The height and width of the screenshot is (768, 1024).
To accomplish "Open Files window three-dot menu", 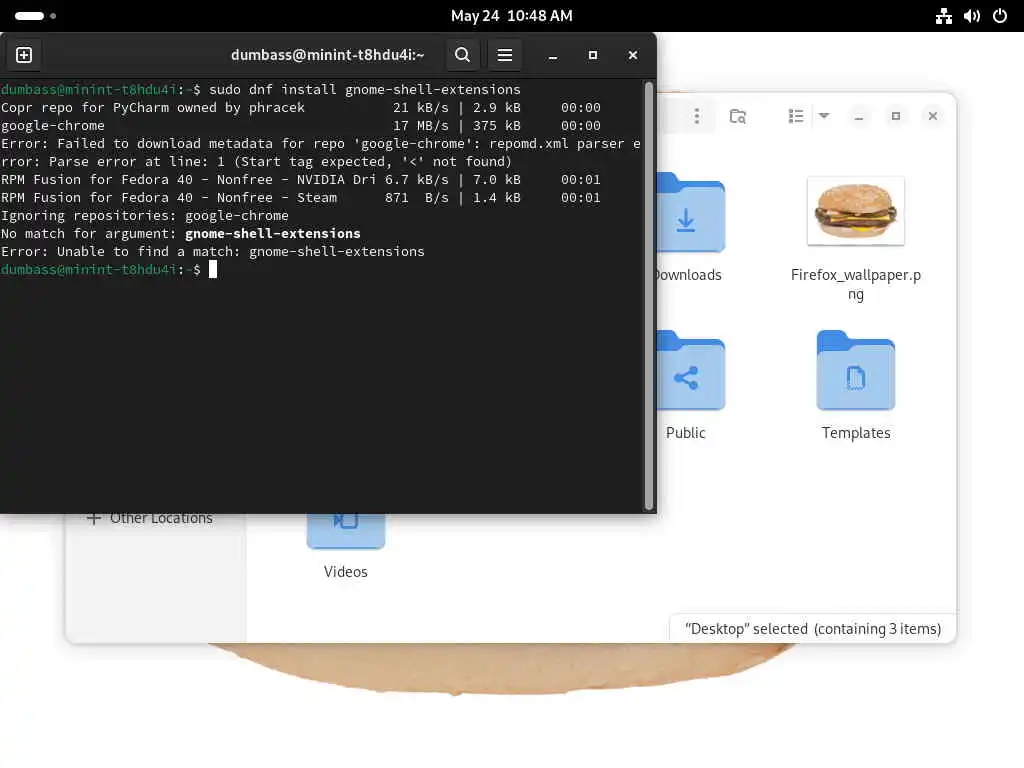I will 697,116.
